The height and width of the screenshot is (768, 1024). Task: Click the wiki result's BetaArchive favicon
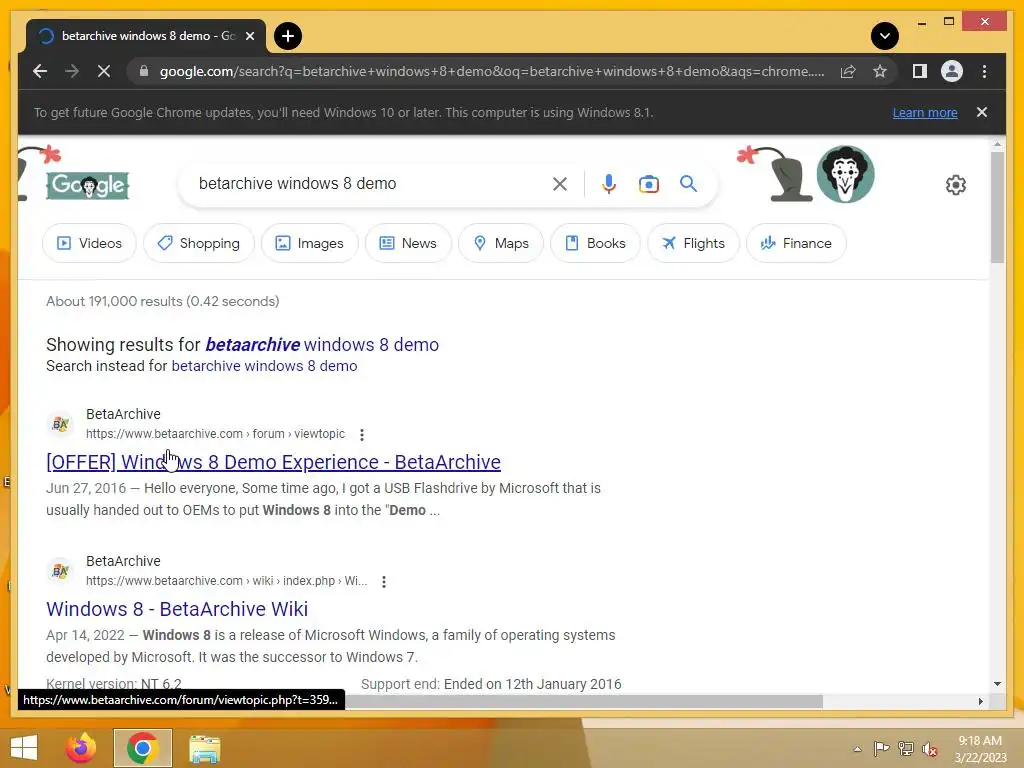(x=60, y=571)
